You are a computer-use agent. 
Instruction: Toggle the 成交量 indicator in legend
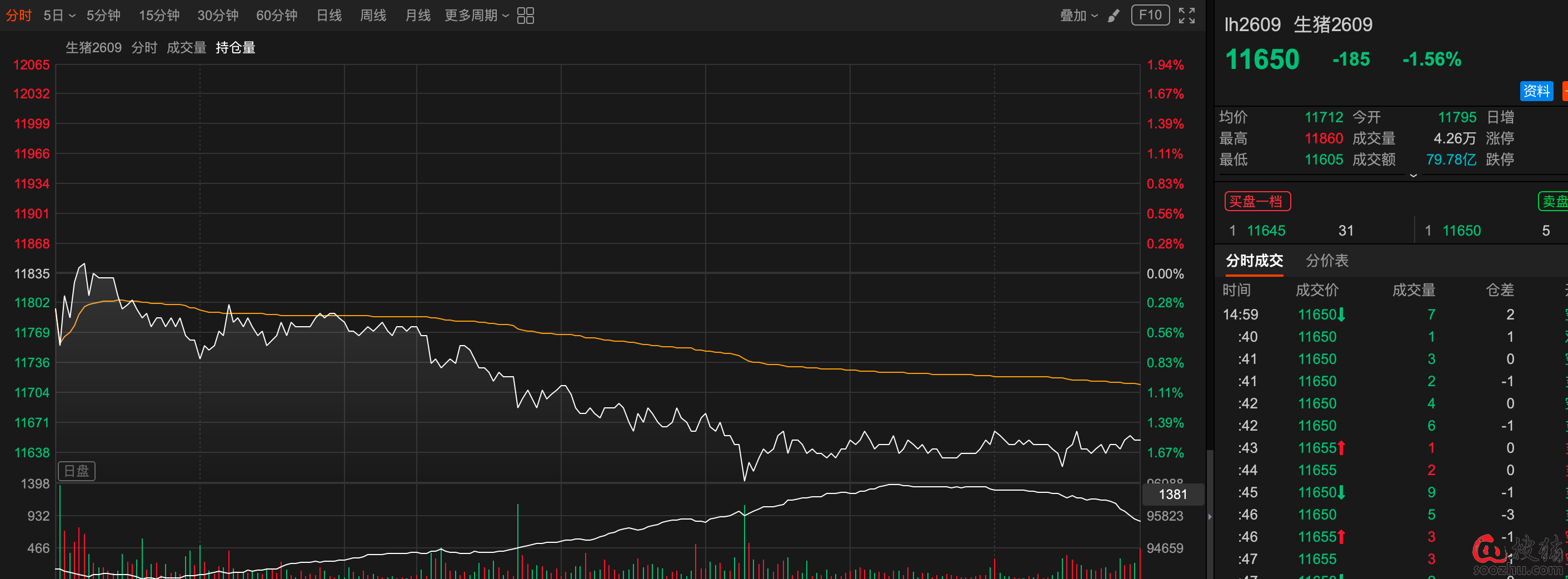[x=186, y=47]
